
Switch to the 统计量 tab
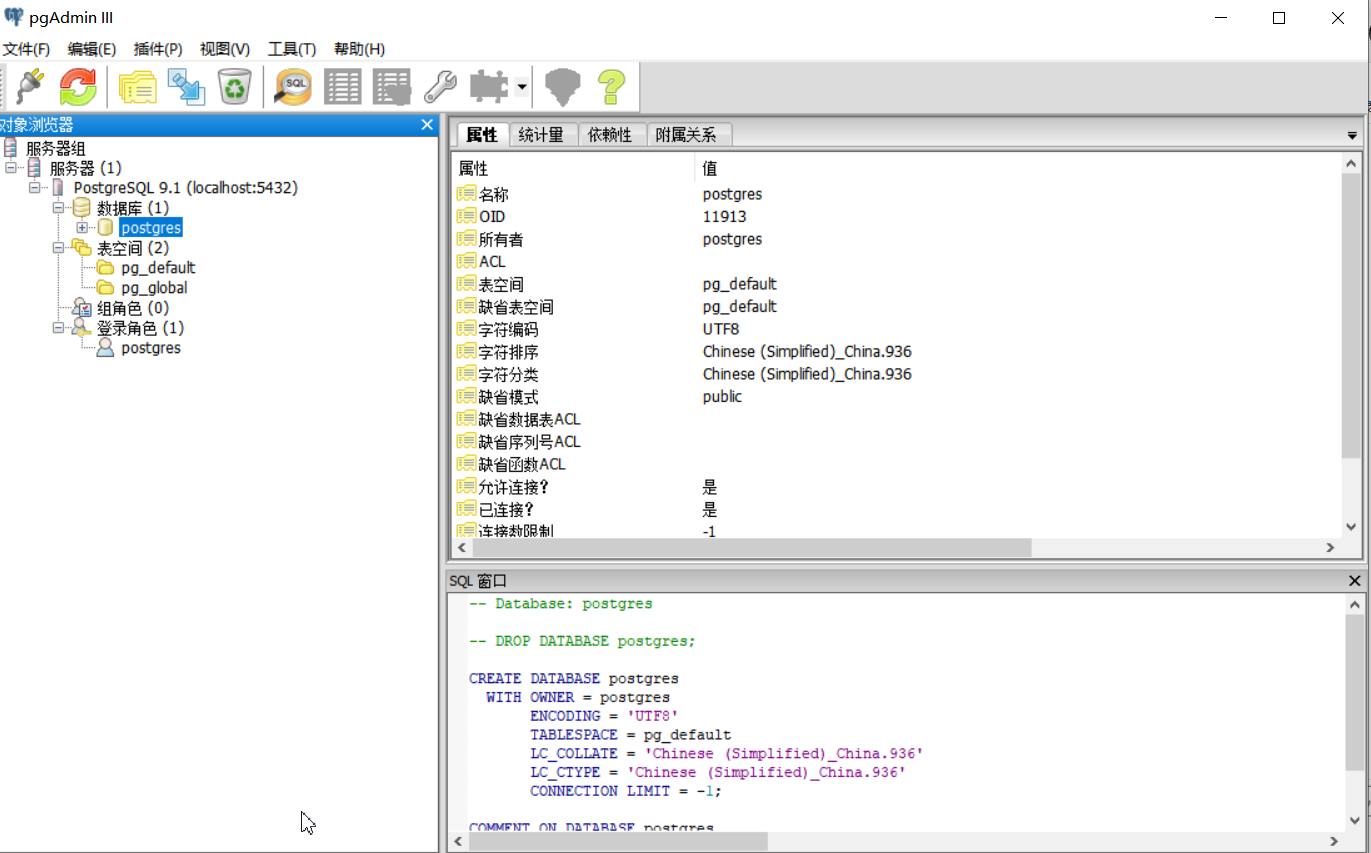click(x=541, y=135)
